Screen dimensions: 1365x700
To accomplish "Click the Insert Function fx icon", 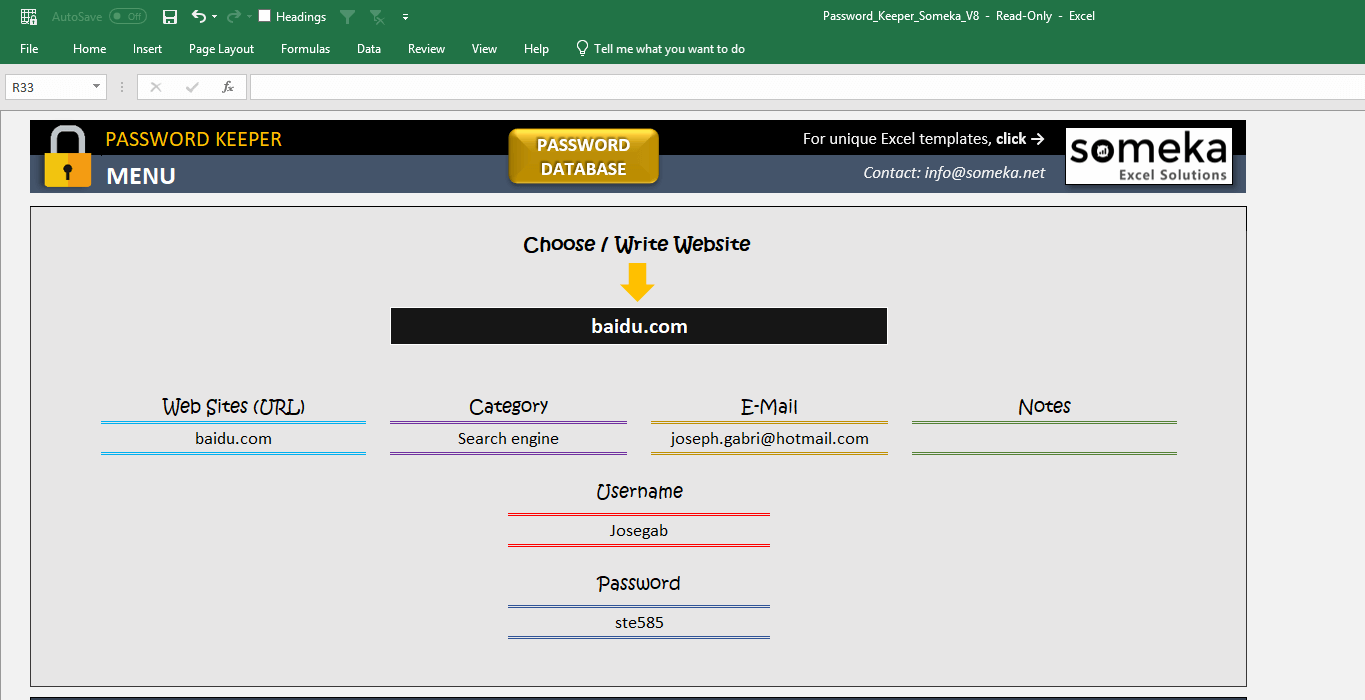I will tap(228, 87).
